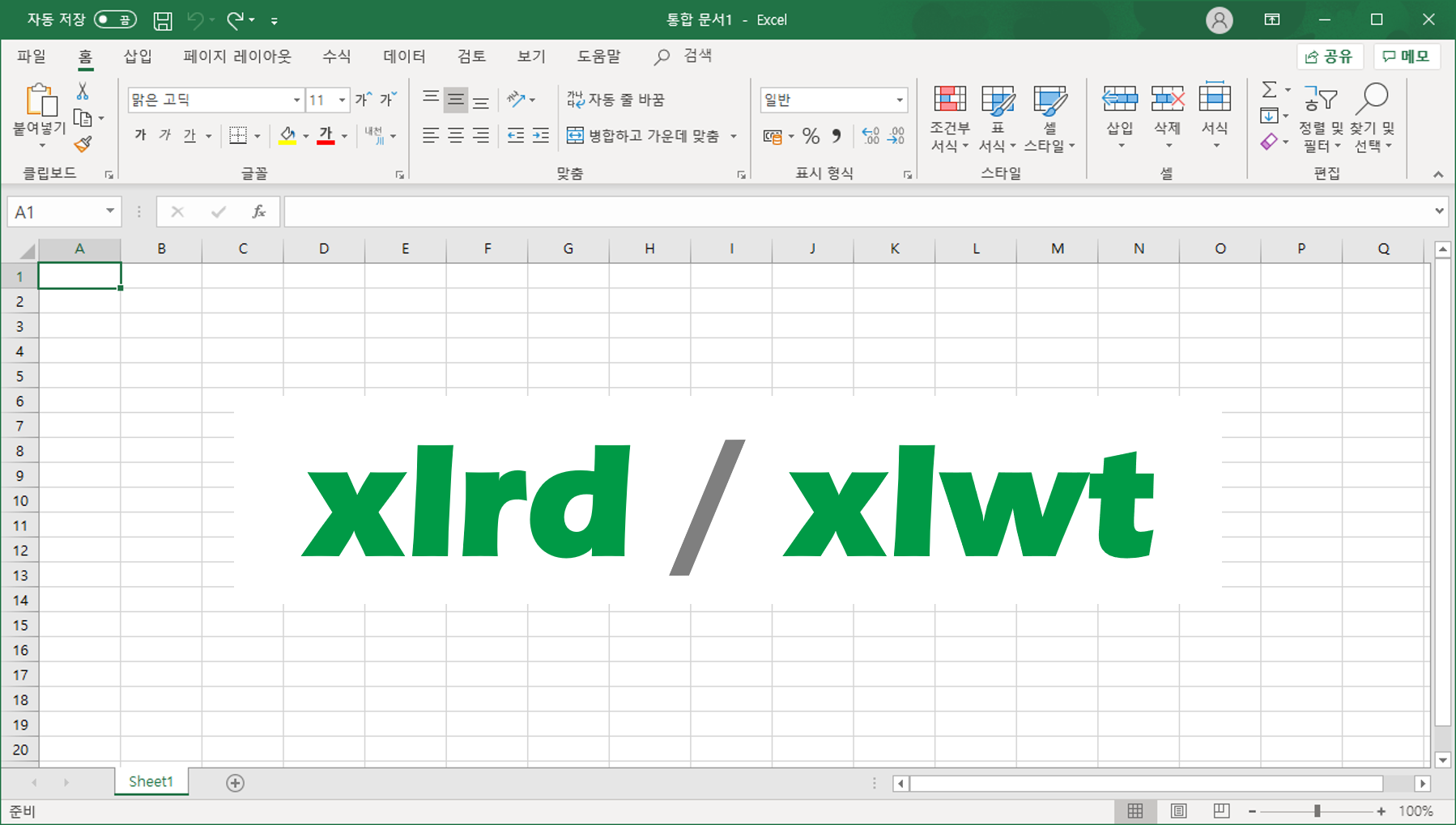Align text left icon

click(x=431, y=135)
